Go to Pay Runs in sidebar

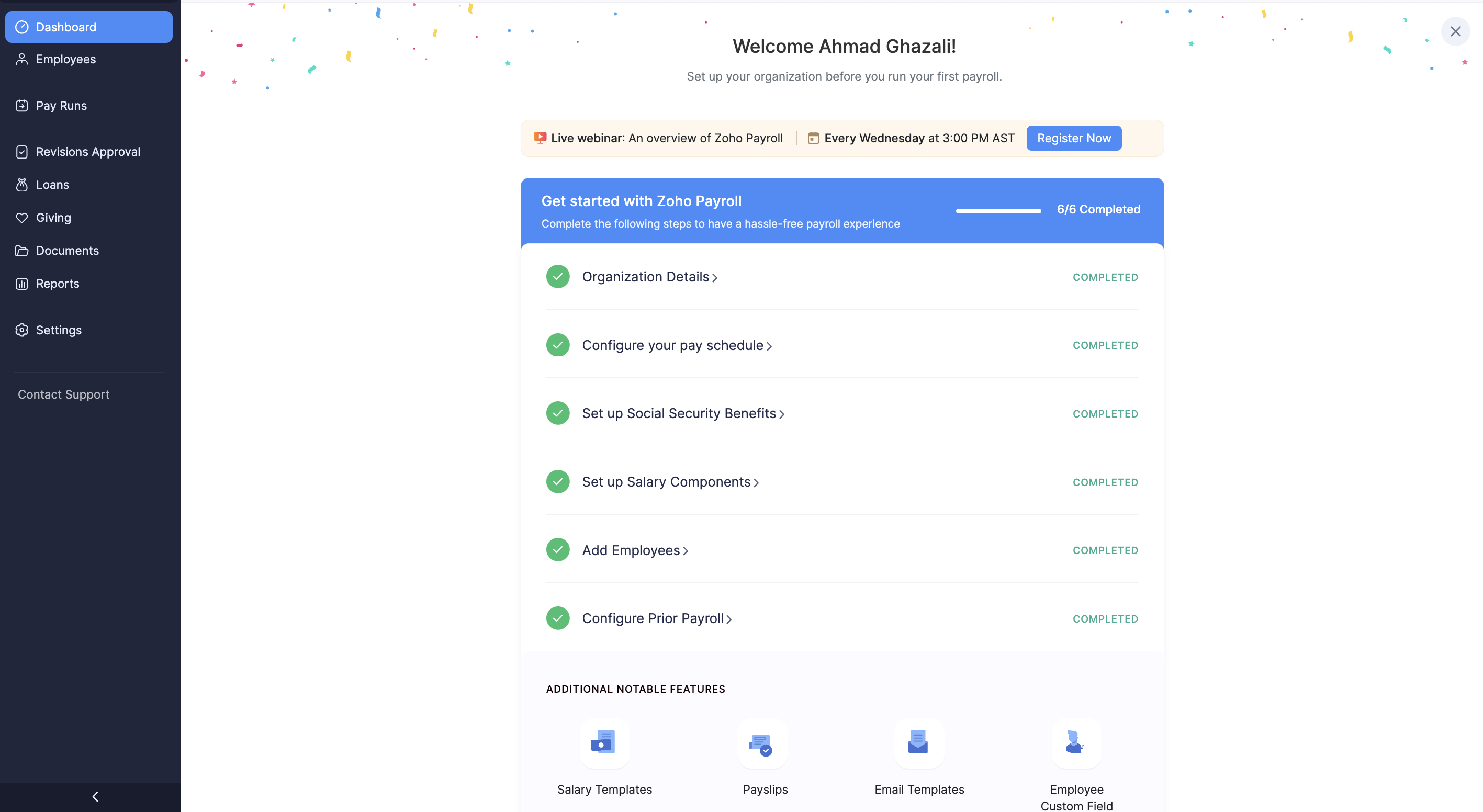[61, 105]
